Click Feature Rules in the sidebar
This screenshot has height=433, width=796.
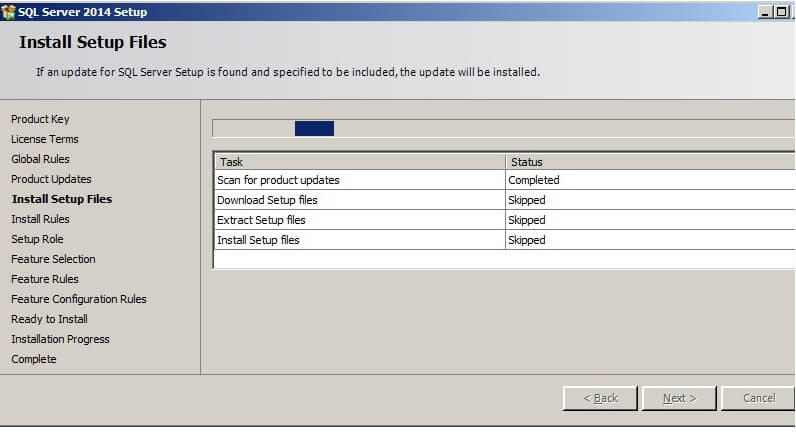click(45, 279)
